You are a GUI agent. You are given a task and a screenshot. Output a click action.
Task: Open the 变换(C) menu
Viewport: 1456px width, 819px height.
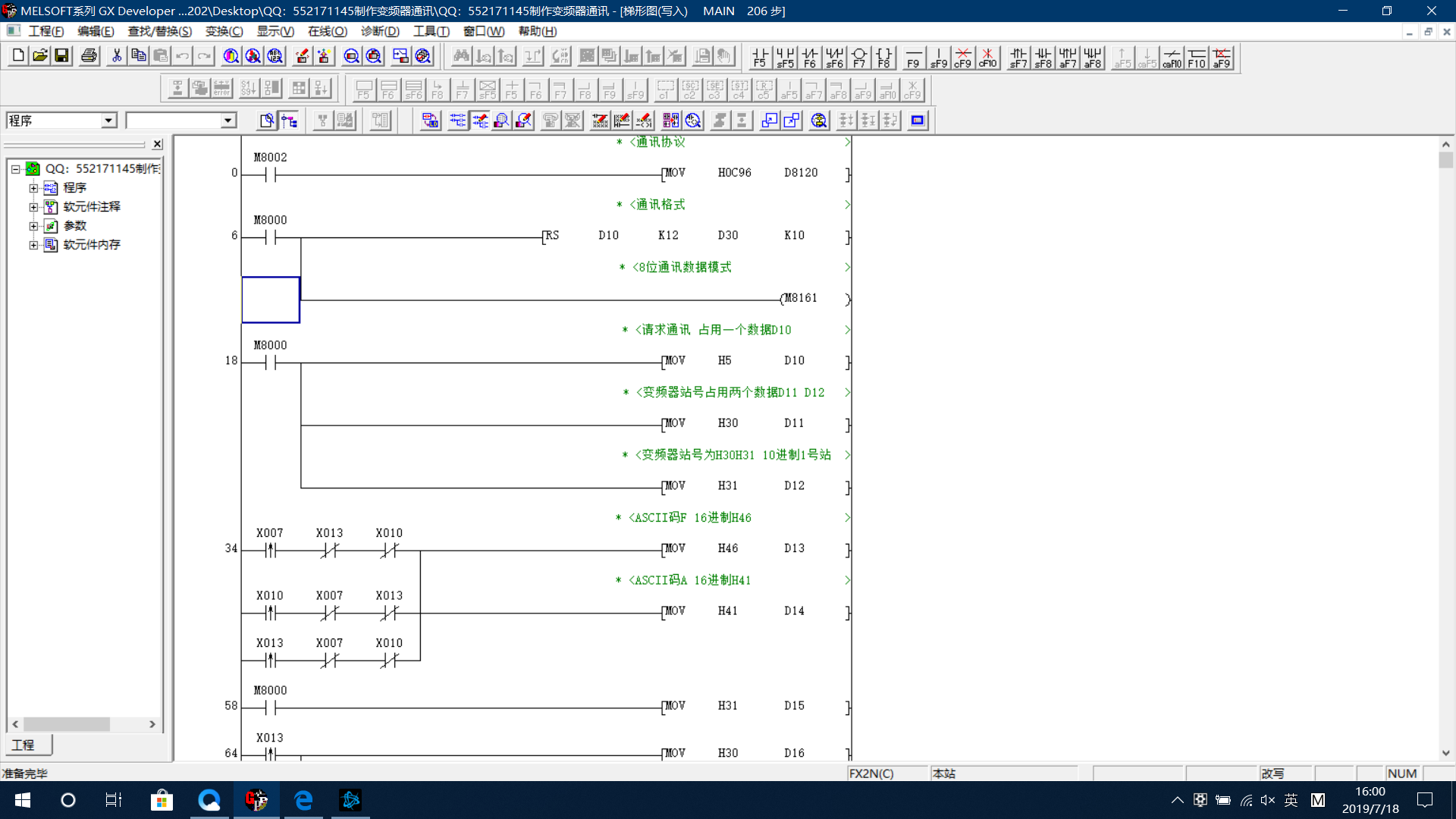[224, 31]
